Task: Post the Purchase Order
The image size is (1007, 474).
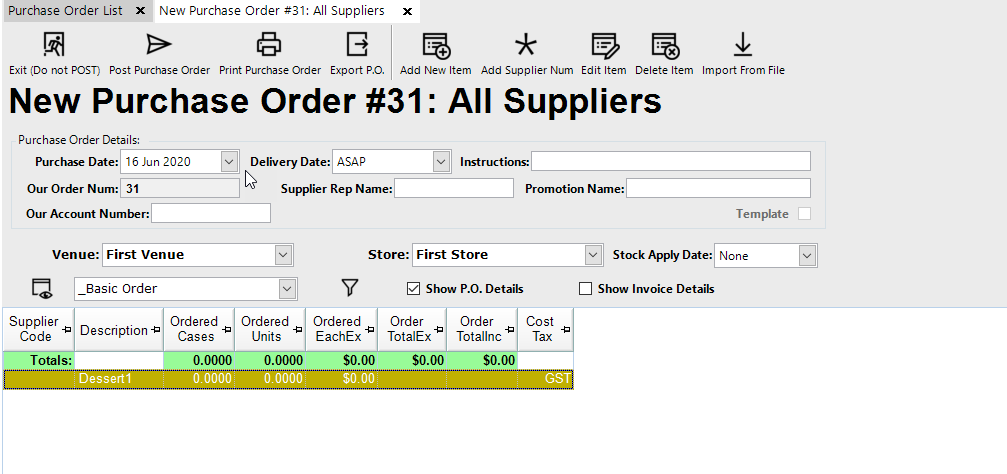Action: pyautogui.click(x=159, y=45)
